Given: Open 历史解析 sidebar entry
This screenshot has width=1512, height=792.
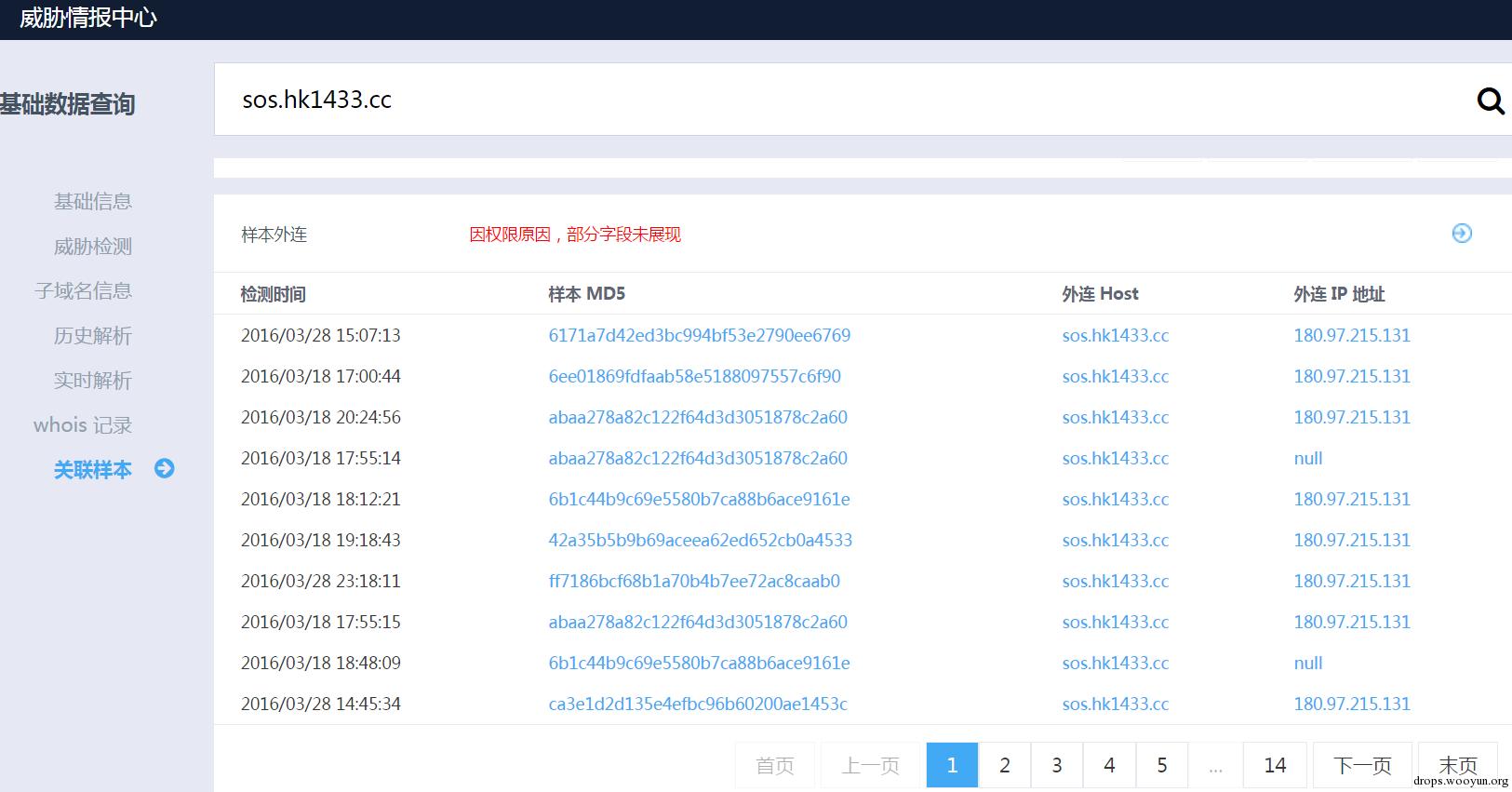Looking at the screenshot, I should (x=93, y=335).
